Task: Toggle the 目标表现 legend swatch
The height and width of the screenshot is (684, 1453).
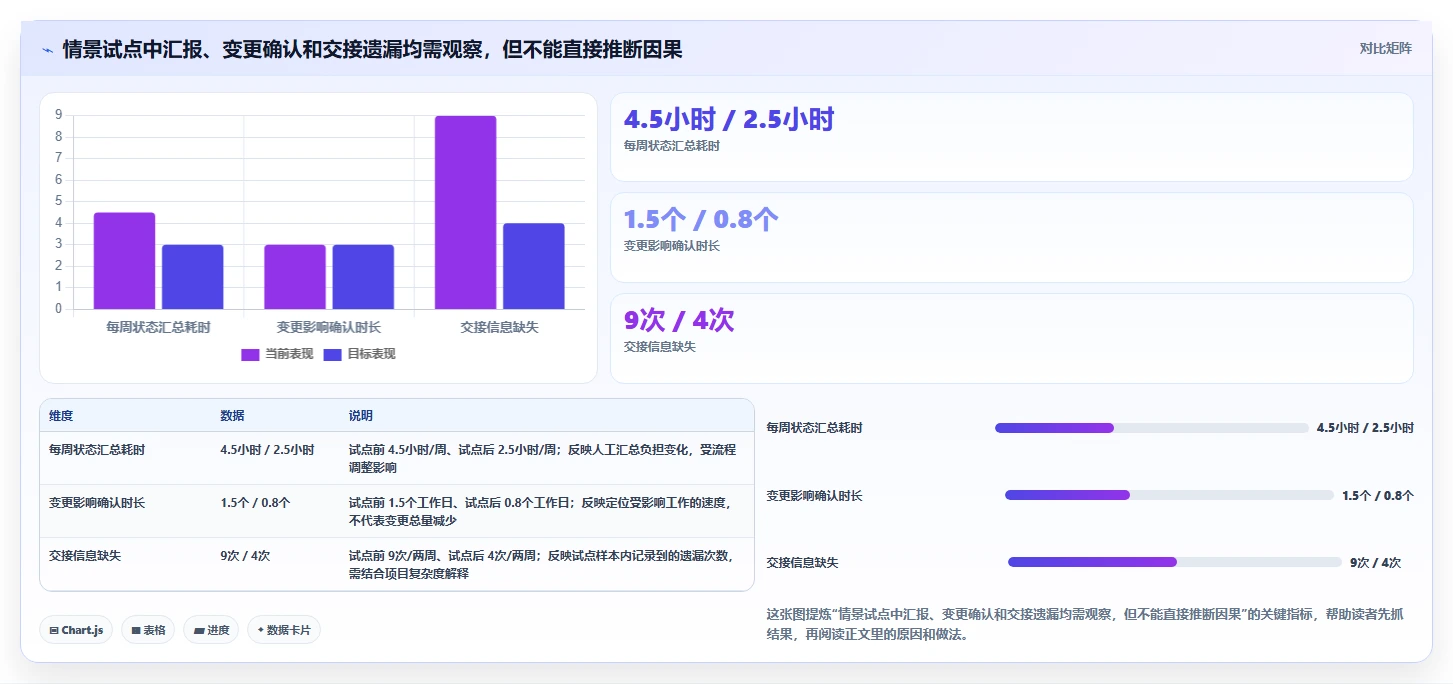Action: click(333, 354)
